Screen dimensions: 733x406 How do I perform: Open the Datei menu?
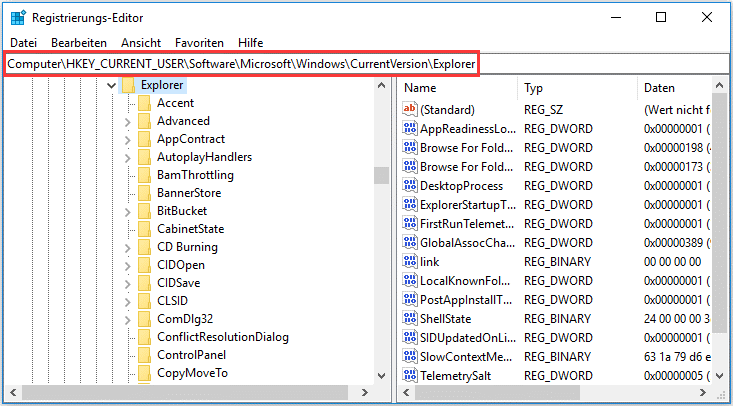tap(23, 43)
